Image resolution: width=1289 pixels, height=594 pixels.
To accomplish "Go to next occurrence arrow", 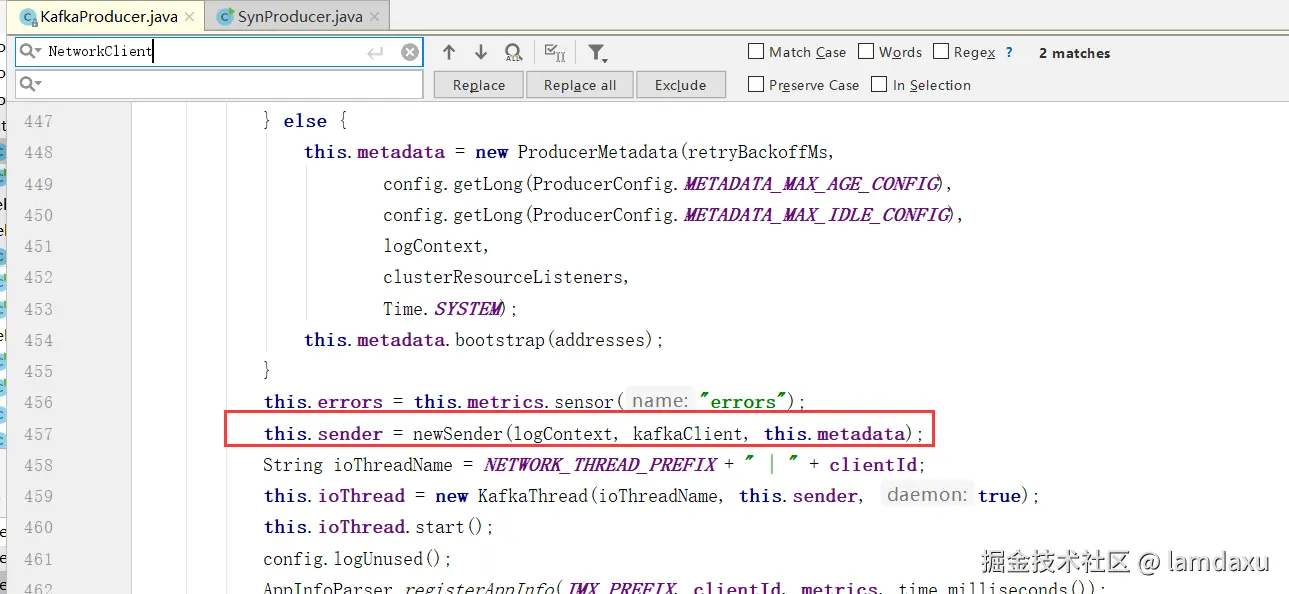I will pyautogui.click(x=481, y=52).
